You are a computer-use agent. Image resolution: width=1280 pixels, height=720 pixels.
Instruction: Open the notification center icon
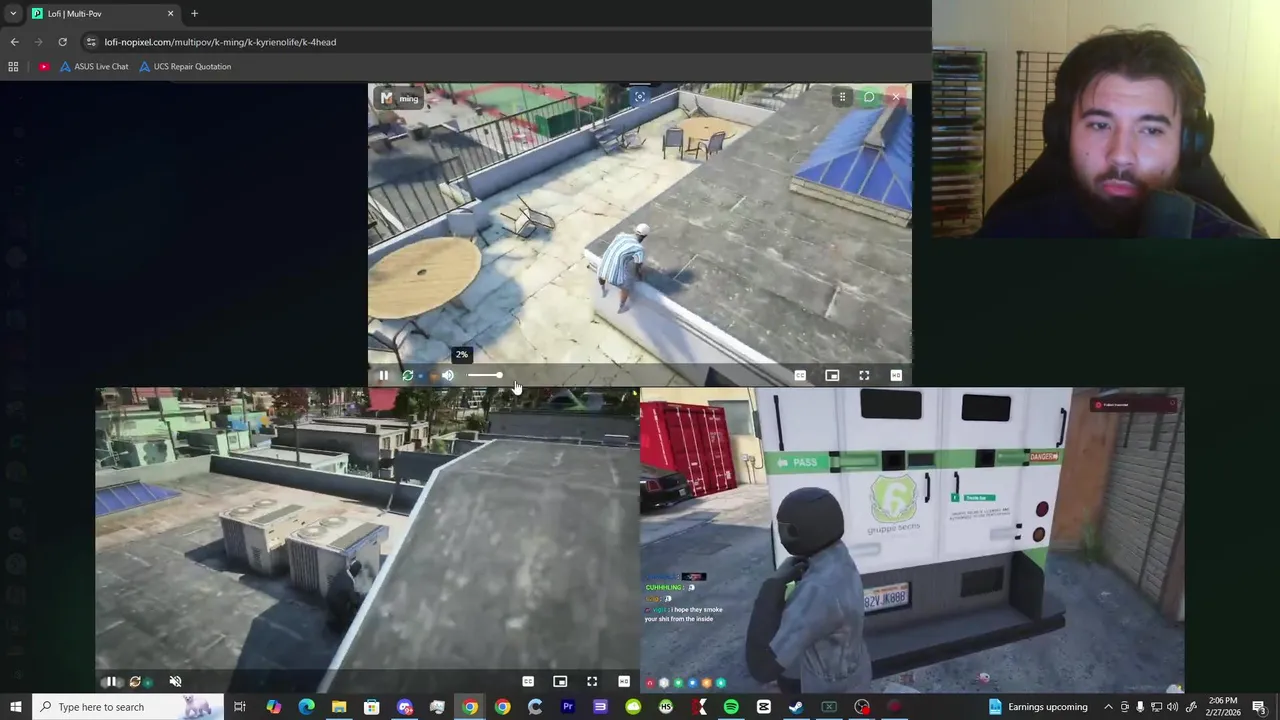pyautogui.click(x=1259, y=707)
